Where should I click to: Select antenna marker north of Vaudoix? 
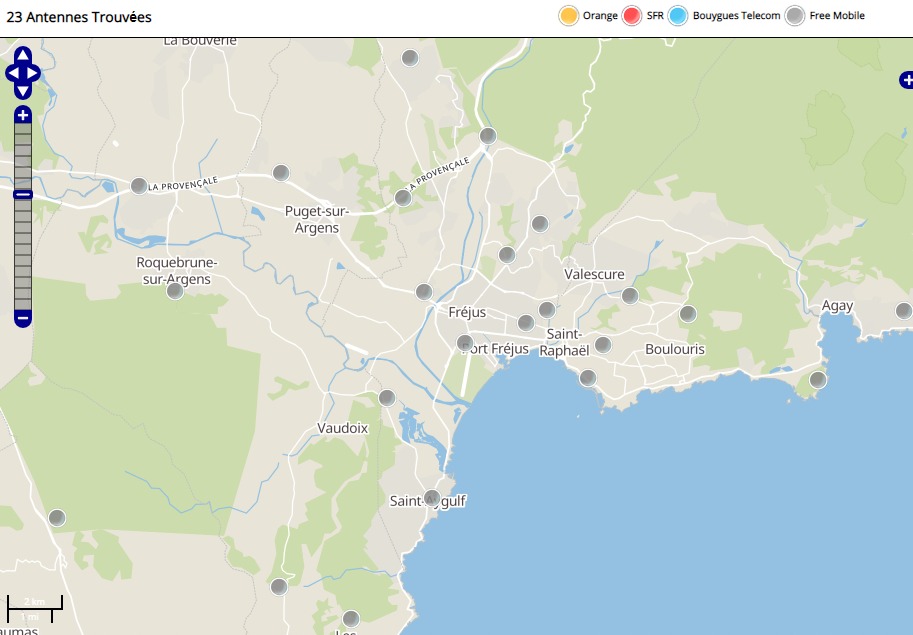point(387,398)
